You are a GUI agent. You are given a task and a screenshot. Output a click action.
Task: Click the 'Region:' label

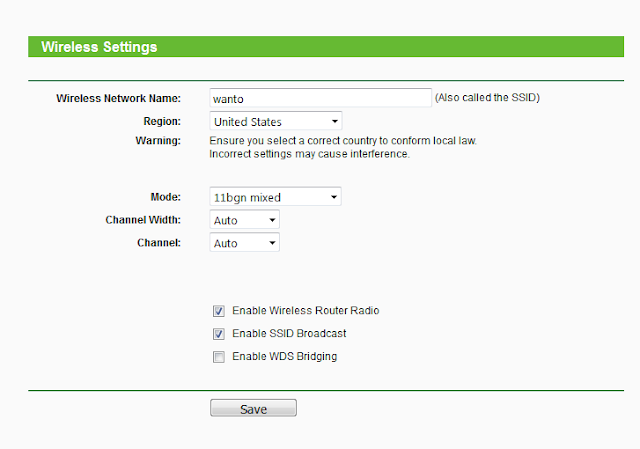coord(162,121)
